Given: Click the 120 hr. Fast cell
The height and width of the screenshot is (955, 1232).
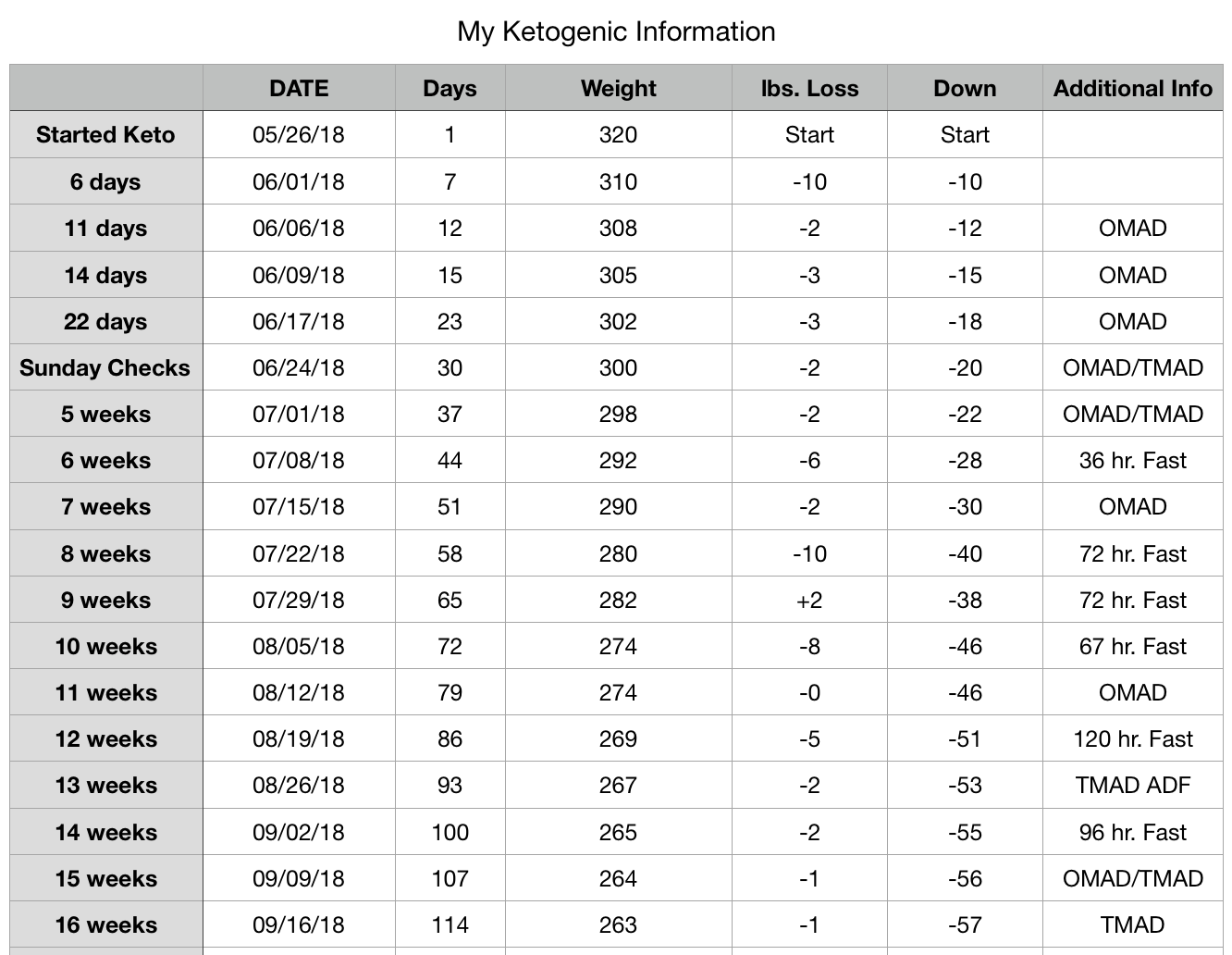Looking at the screenshot, I should click(1133, 738).
